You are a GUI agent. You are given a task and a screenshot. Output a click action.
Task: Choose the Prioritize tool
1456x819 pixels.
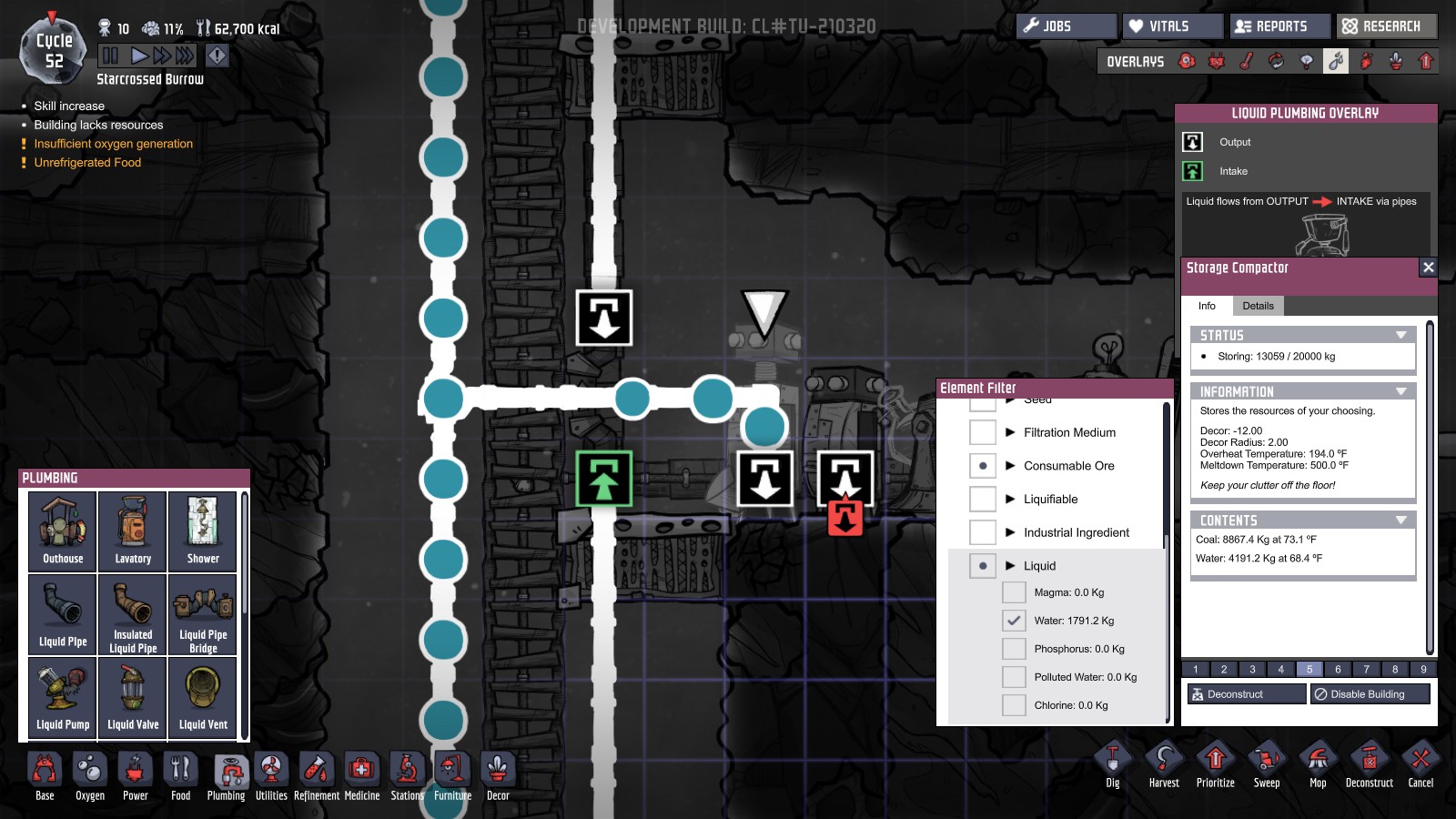(x=1216, y=765)
